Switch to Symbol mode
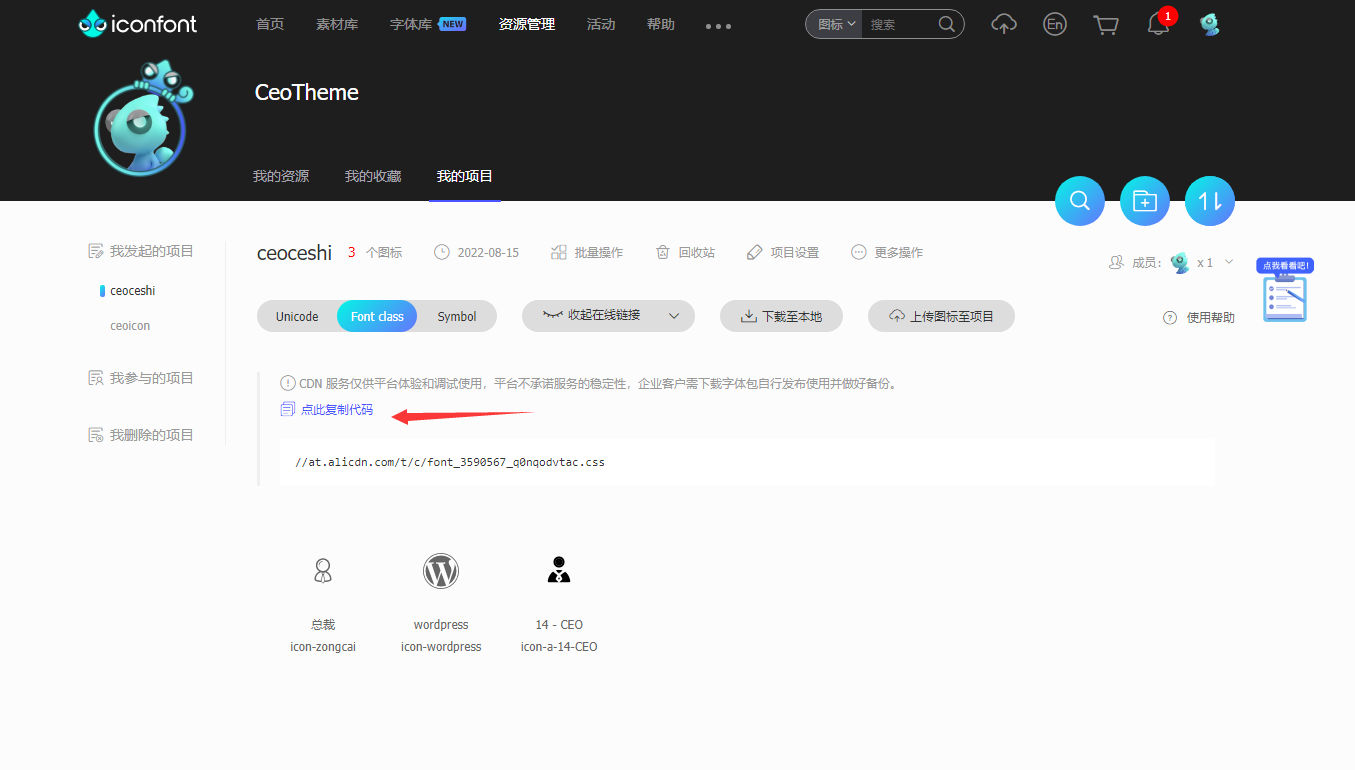 457,316
